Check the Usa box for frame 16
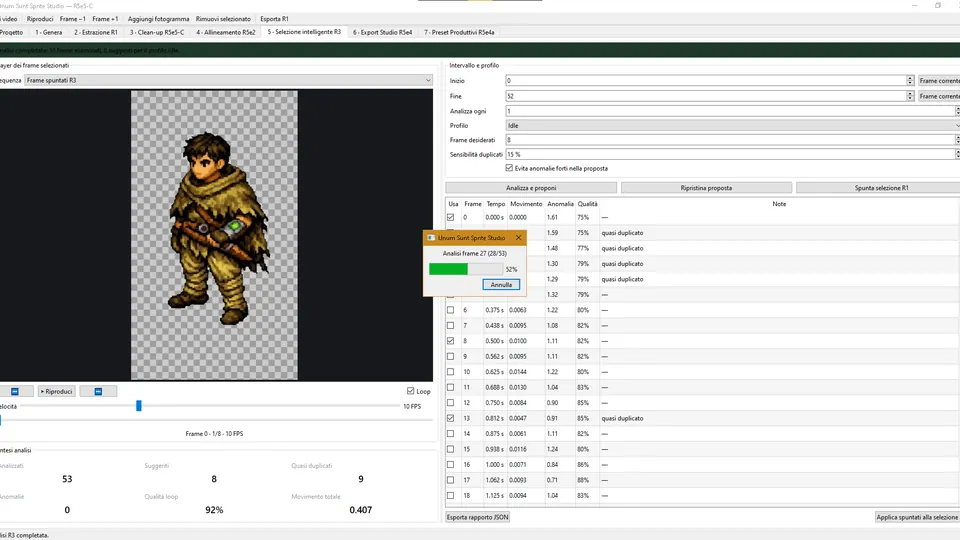 (x=451, y=465)
